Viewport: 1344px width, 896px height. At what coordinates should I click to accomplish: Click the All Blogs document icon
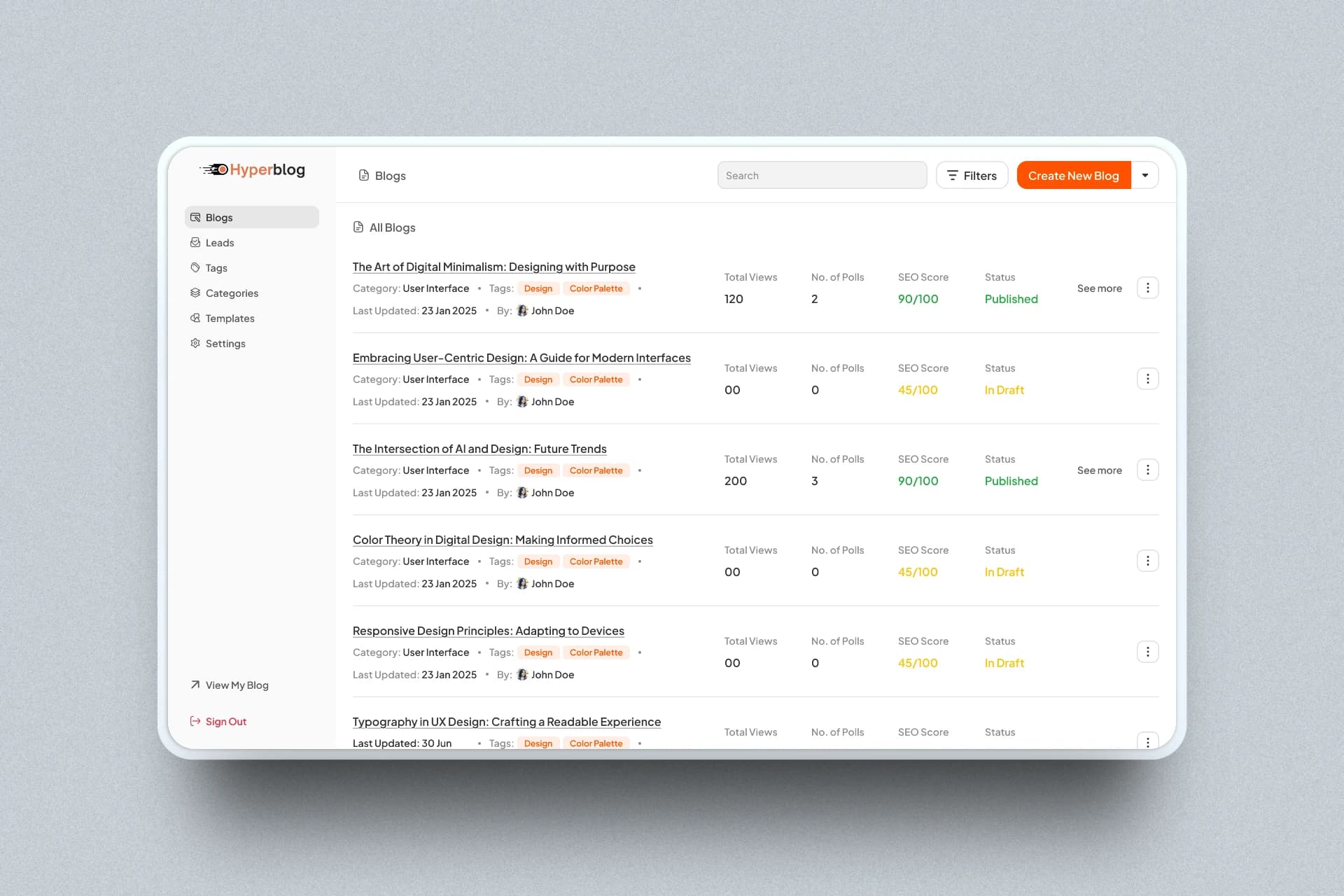(x=360, y=227)
